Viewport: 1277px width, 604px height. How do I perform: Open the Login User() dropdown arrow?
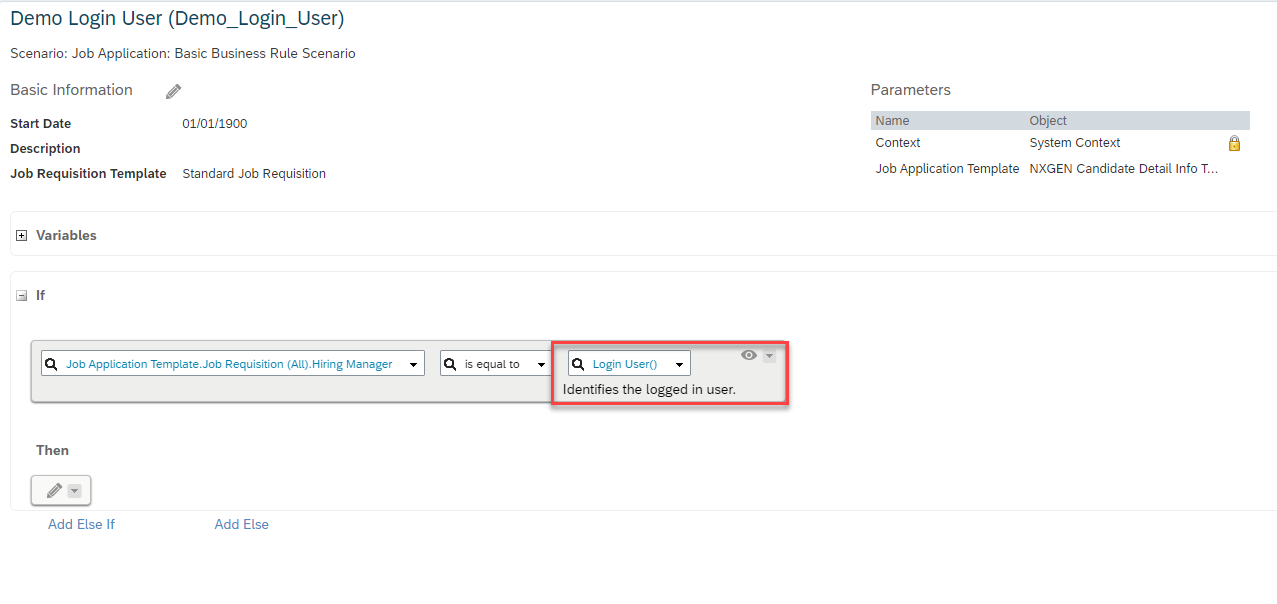(679, 365)
